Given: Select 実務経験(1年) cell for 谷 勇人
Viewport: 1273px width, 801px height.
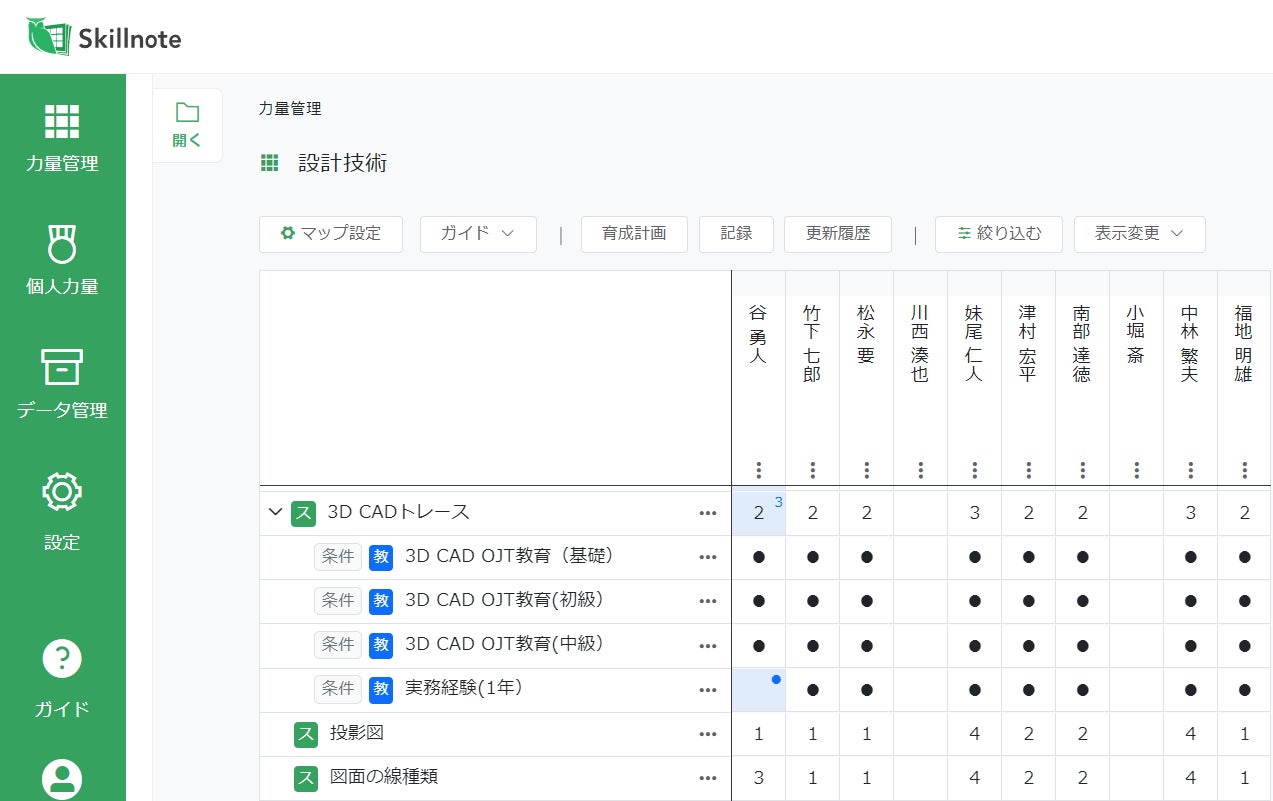Looking at the screenshot, I should [758, 690].
